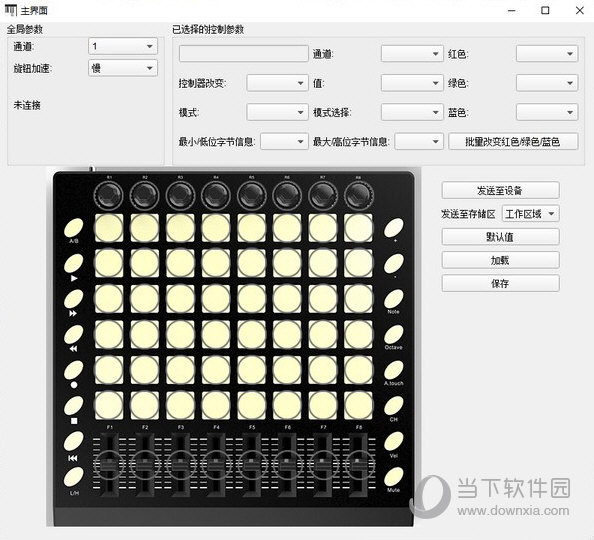Maximize the 主界面 window
594x540 pixels.
[x=545, y=11]
